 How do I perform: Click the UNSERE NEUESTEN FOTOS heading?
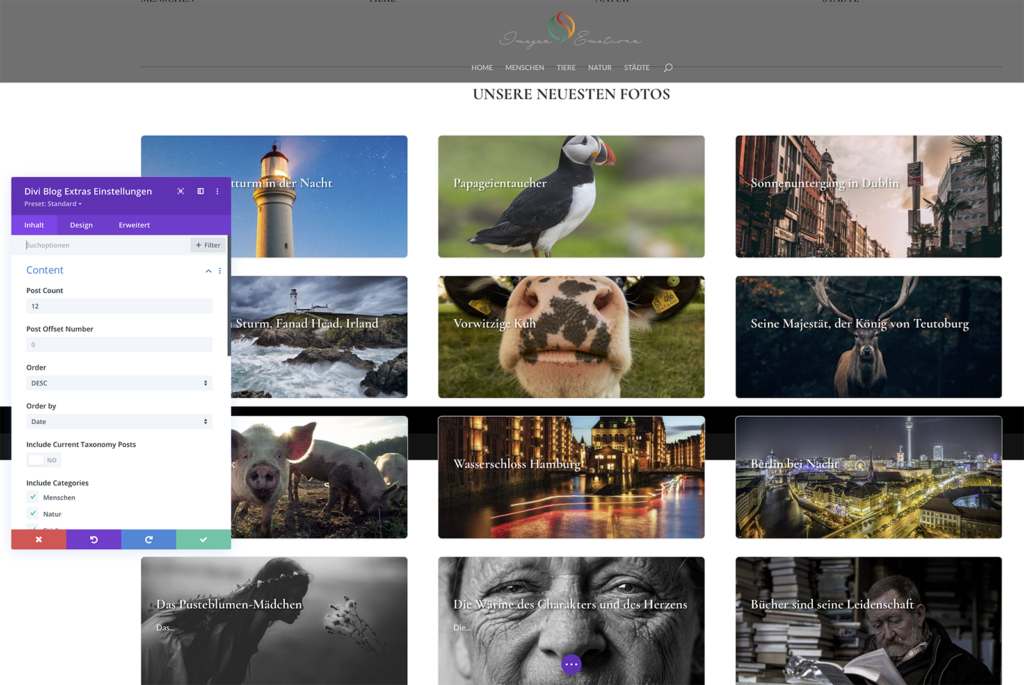[571, 94]
